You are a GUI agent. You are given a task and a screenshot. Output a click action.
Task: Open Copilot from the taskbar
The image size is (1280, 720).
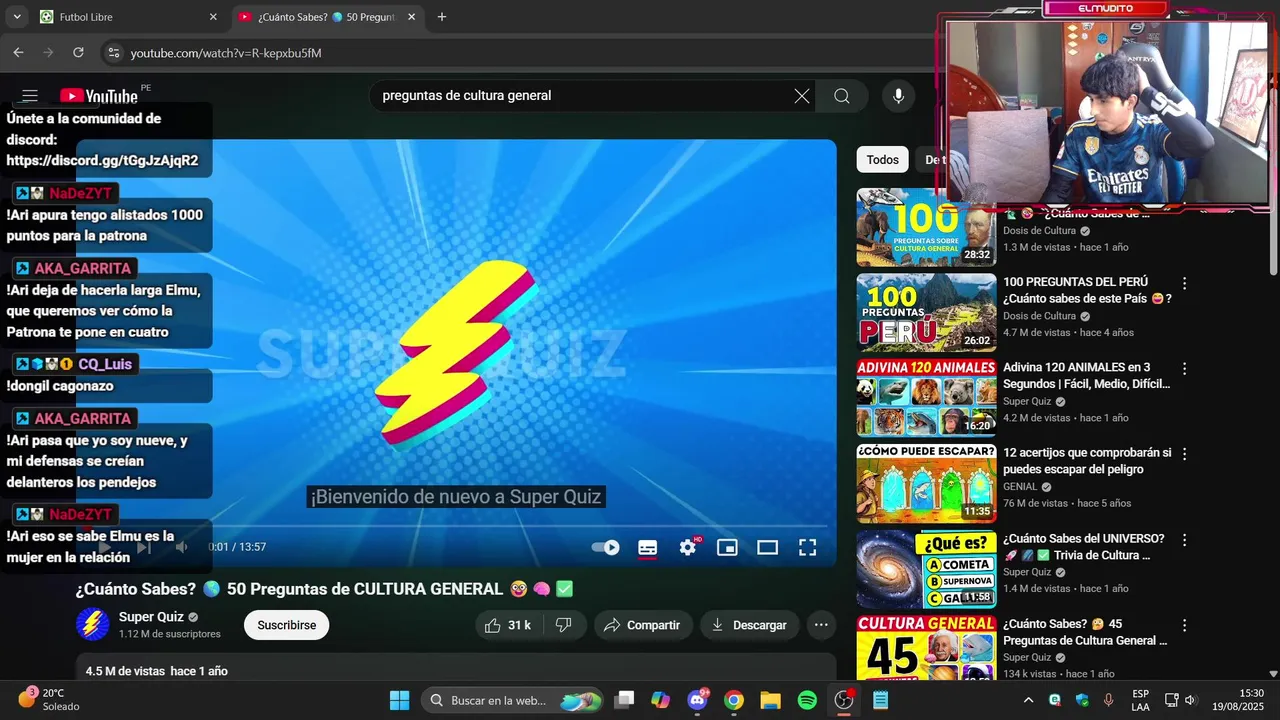pyautogui.click(x=660, y=700)
